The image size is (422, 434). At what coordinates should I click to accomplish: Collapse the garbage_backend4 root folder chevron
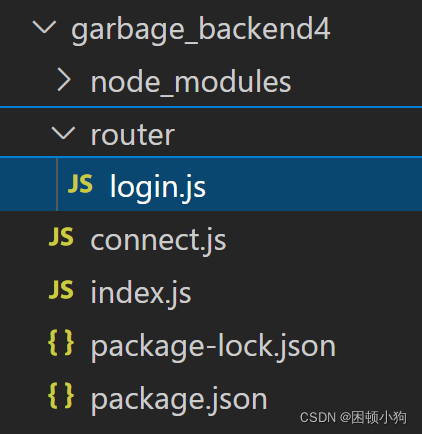tap(44, 28)
